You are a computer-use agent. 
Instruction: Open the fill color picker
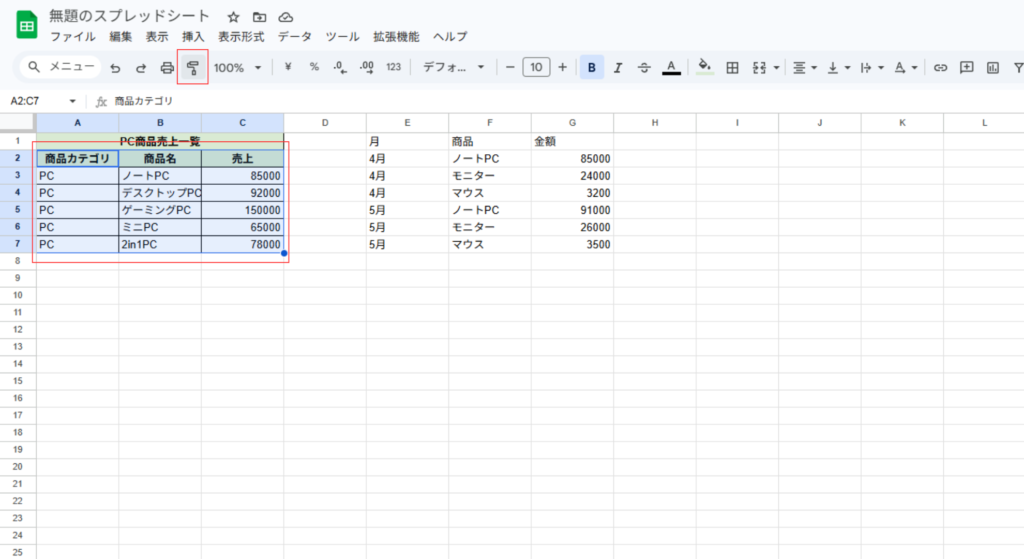tap(704, 68)
